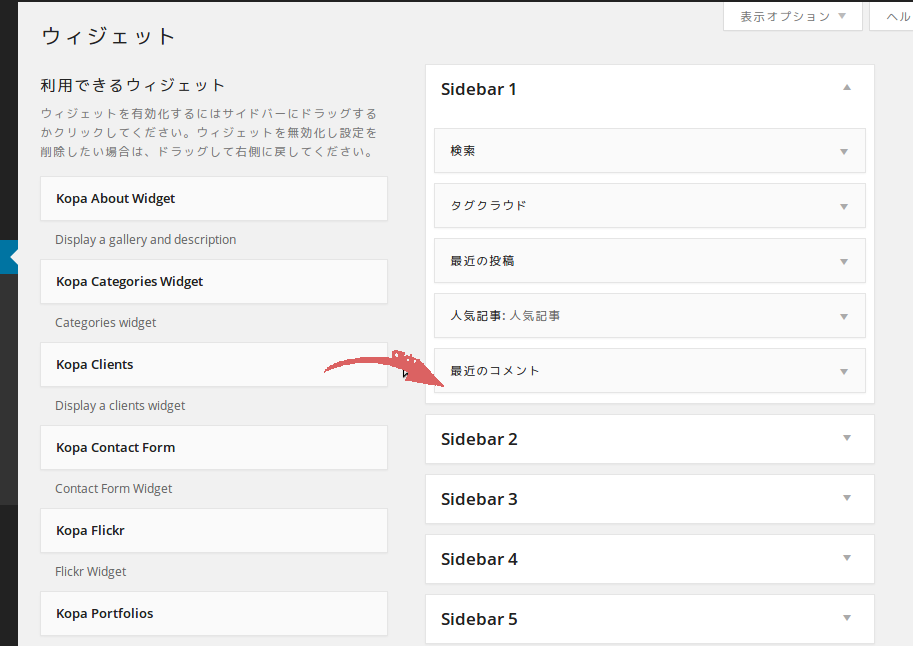Collapse the Sidebar 1 panel arrow

pyautogui.click(x=846, y=89)
